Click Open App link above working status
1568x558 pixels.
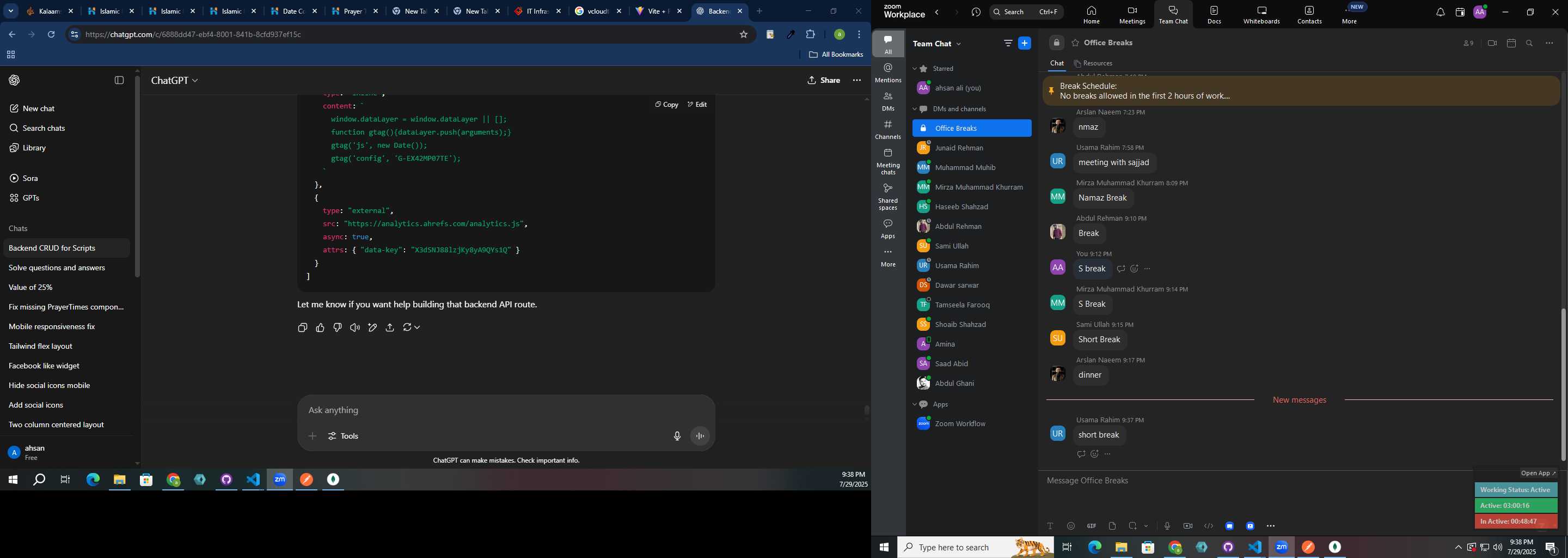(1538, 474)
